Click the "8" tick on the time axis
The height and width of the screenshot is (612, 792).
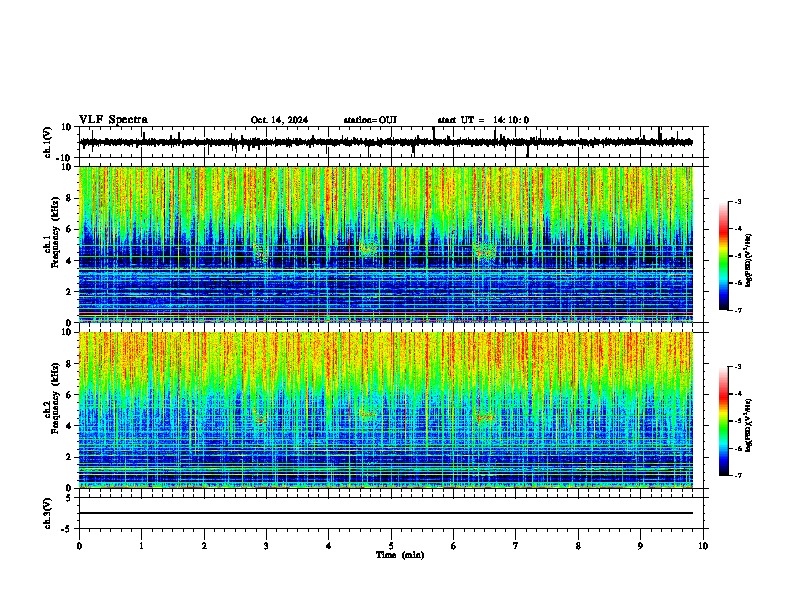pos(578,546)
